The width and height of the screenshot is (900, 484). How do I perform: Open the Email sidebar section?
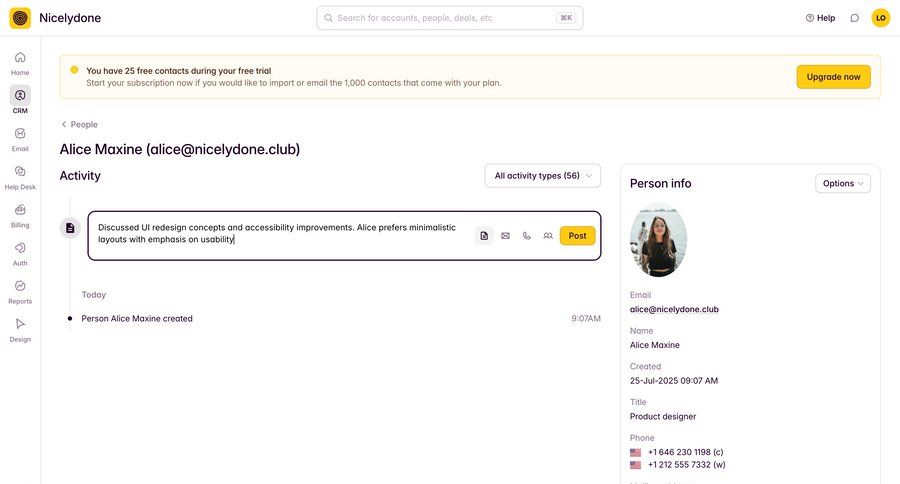[x=20, y=140]
